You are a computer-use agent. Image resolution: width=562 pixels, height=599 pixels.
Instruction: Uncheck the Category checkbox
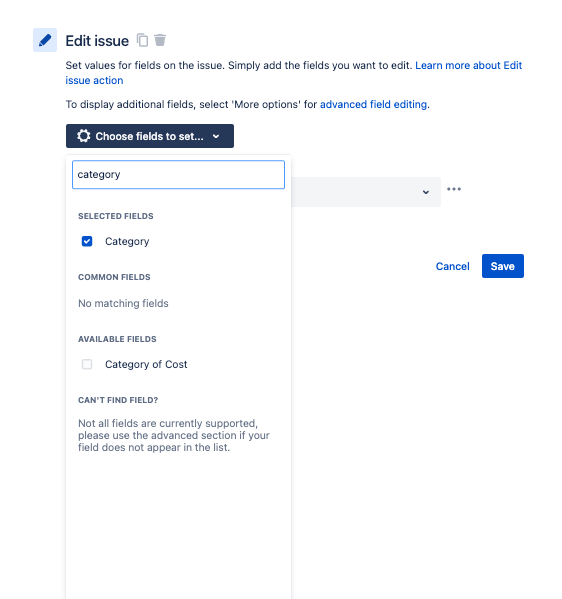pyautogui.click(x=87, y=241)
